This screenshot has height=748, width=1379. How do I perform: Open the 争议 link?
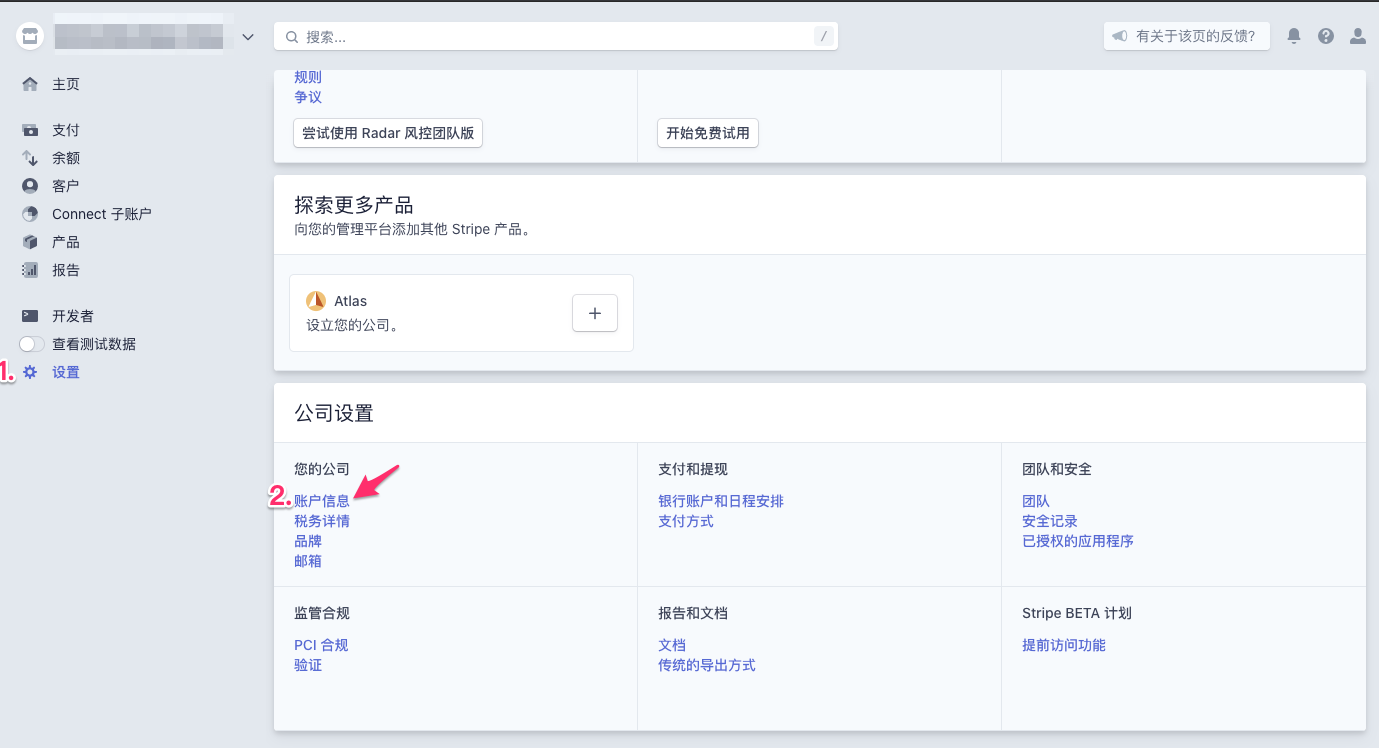click(308, 97)
